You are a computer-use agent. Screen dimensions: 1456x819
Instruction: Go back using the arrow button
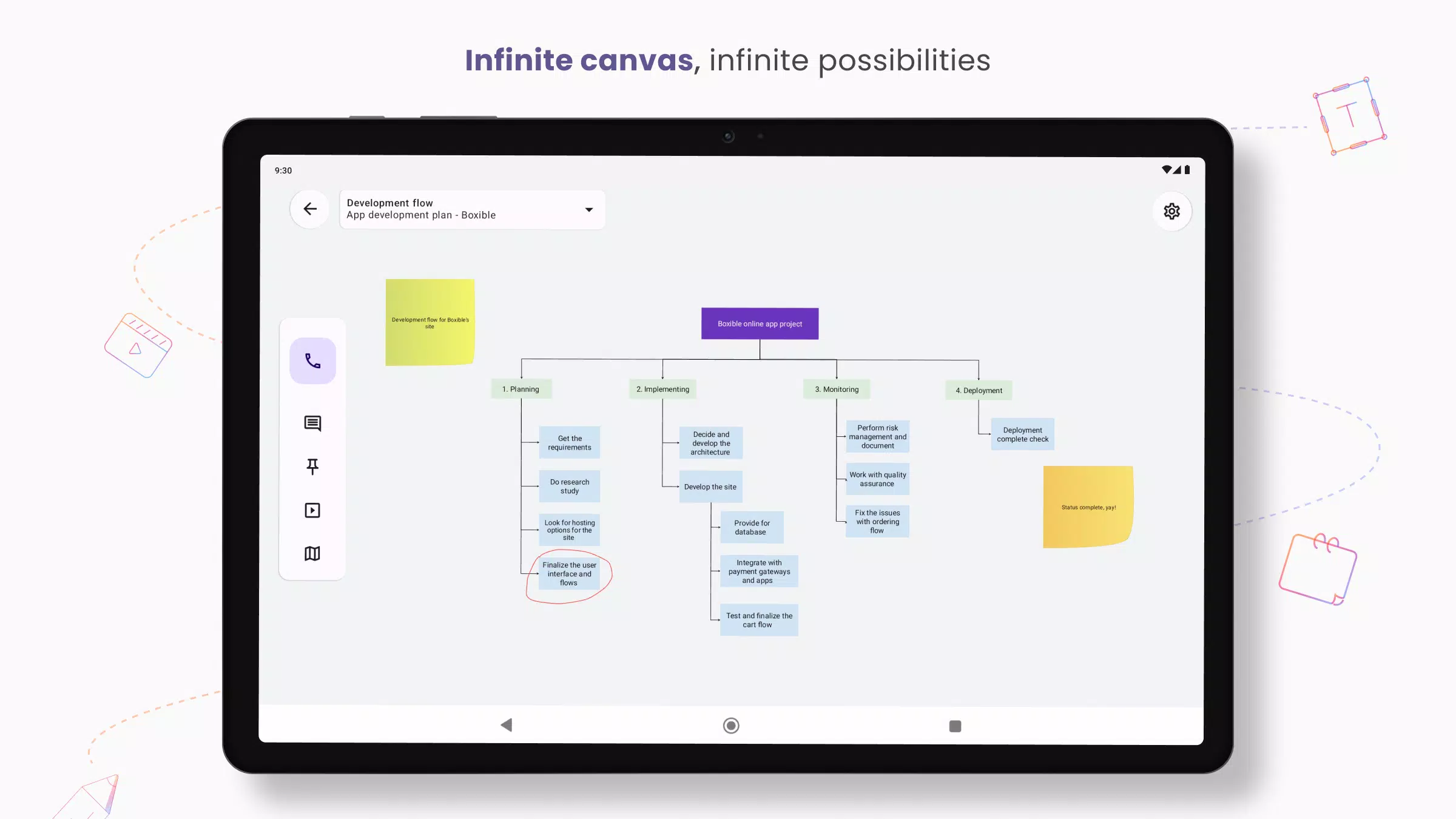coord(310,209)
